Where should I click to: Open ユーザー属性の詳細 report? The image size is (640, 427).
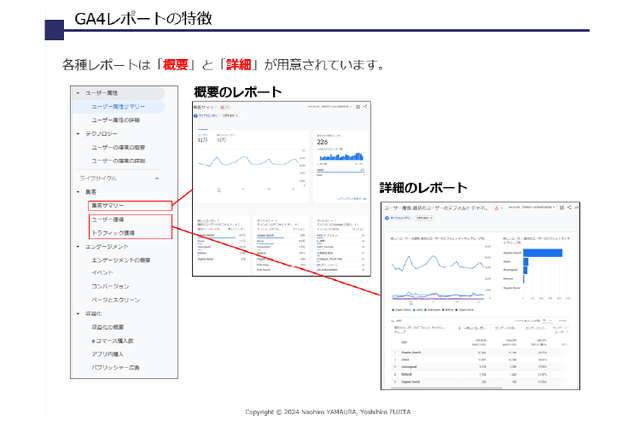click(x=116, y=120)
